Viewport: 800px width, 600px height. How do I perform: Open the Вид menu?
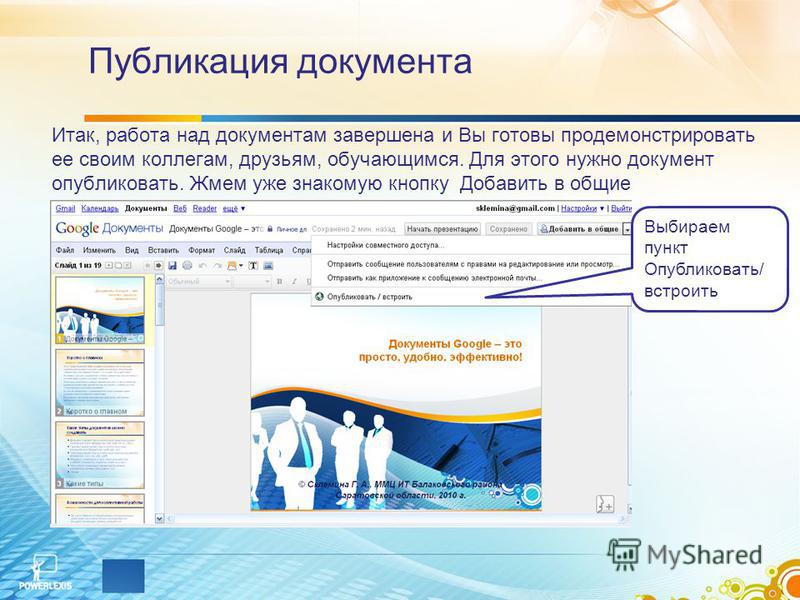(132, 251)
